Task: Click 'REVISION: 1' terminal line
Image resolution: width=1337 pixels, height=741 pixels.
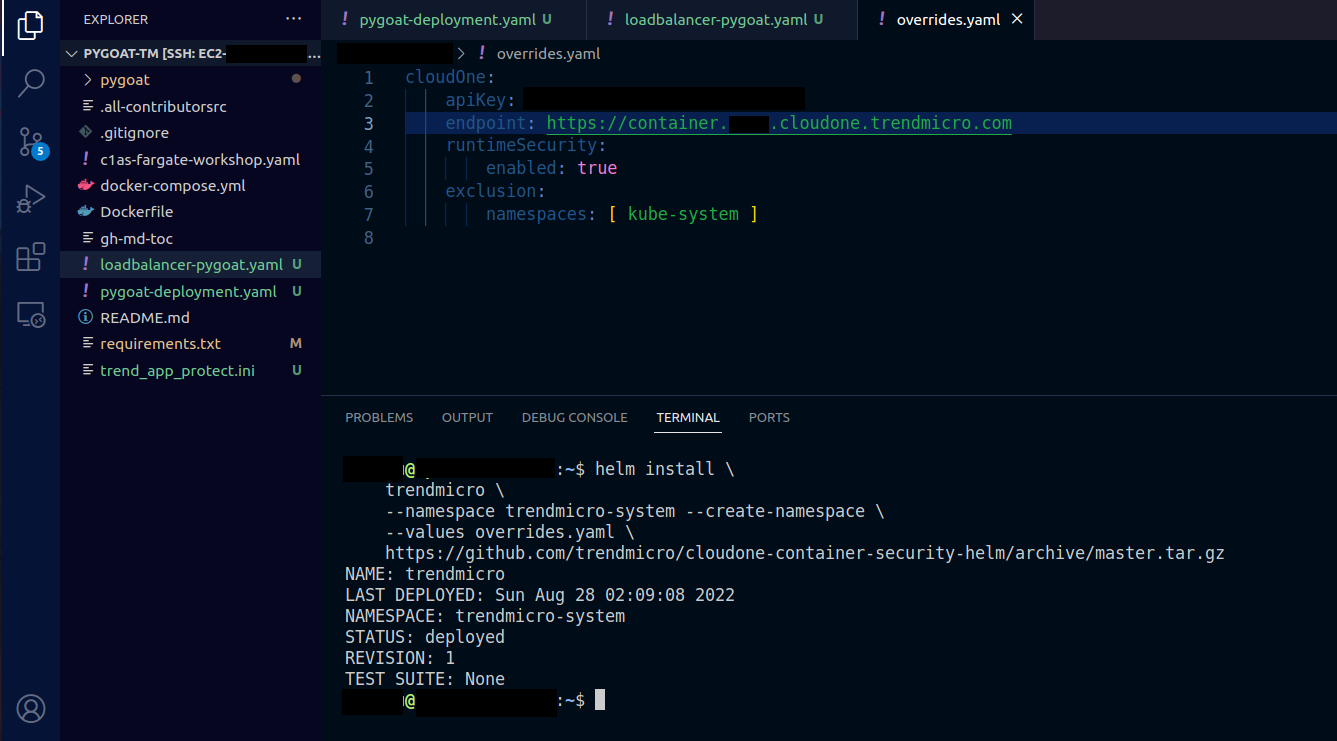Action: point(400,658)
